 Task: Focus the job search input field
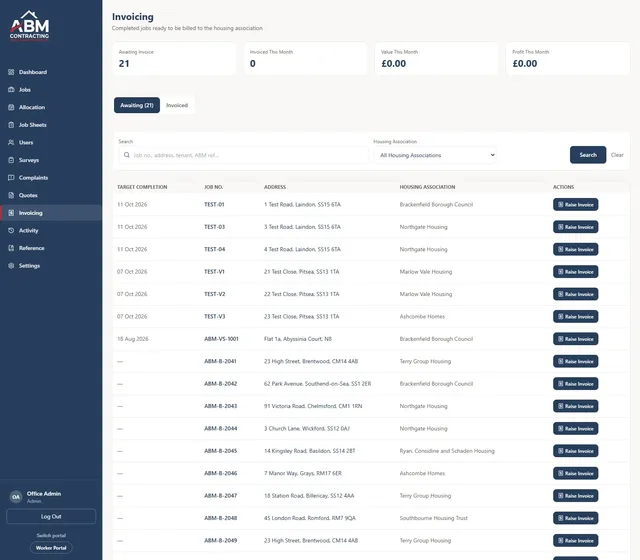pos(244,155)
